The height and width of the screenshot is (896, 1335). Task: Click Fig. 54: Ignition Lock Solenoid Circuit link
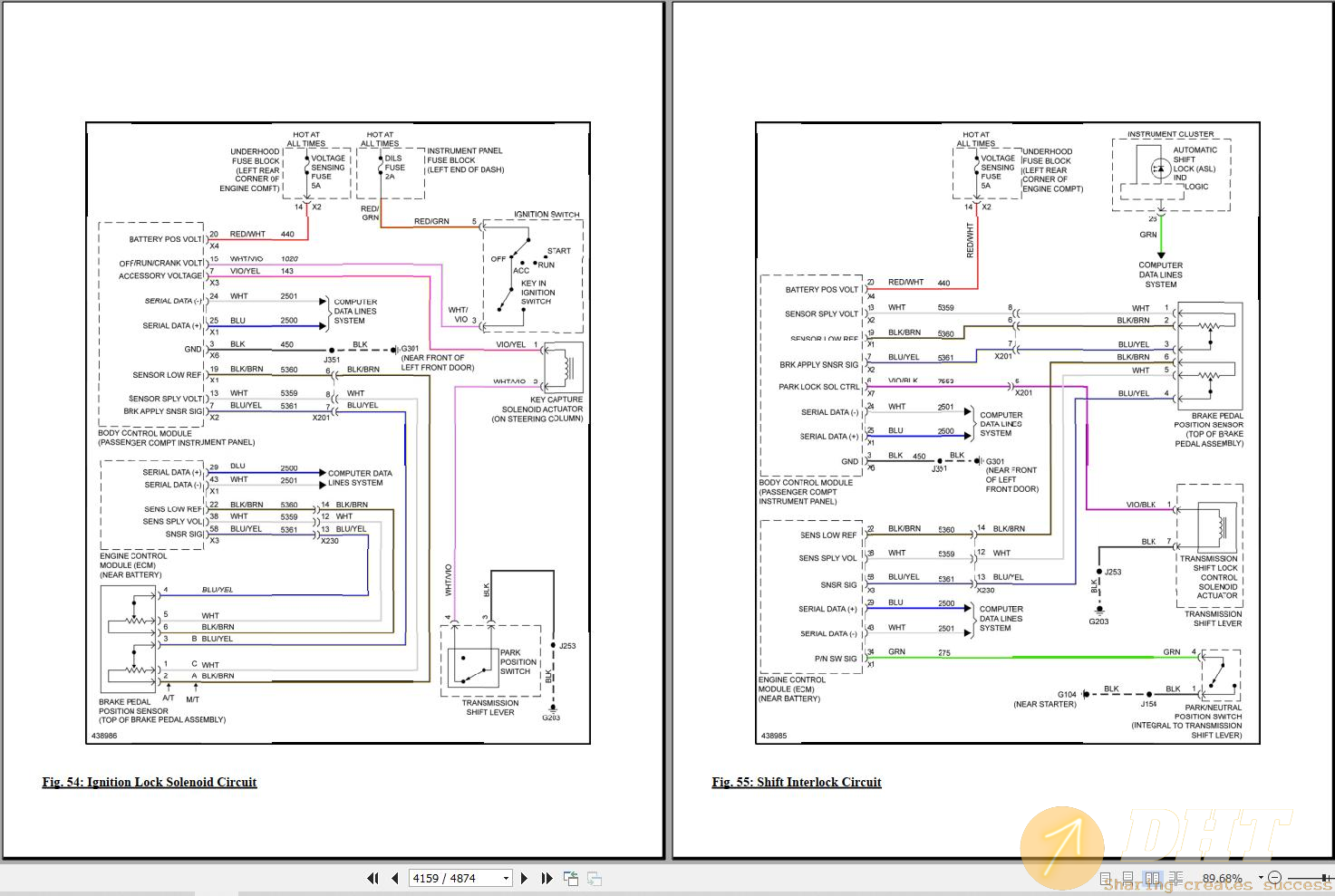click(150, 782)
